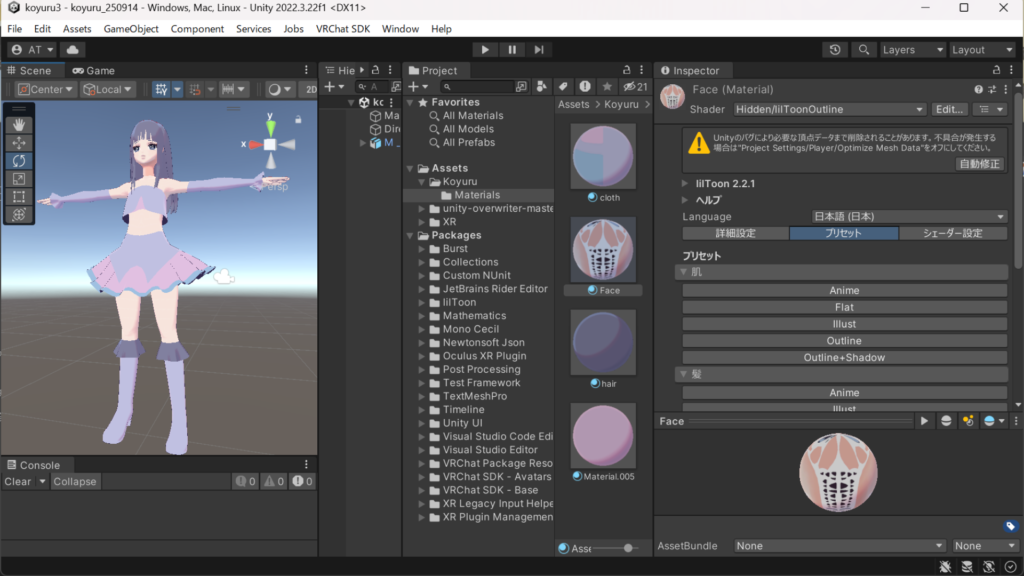Select the Hand tool in Scene view
This screenshot has height=576, width=1024.
coord(20,125)
